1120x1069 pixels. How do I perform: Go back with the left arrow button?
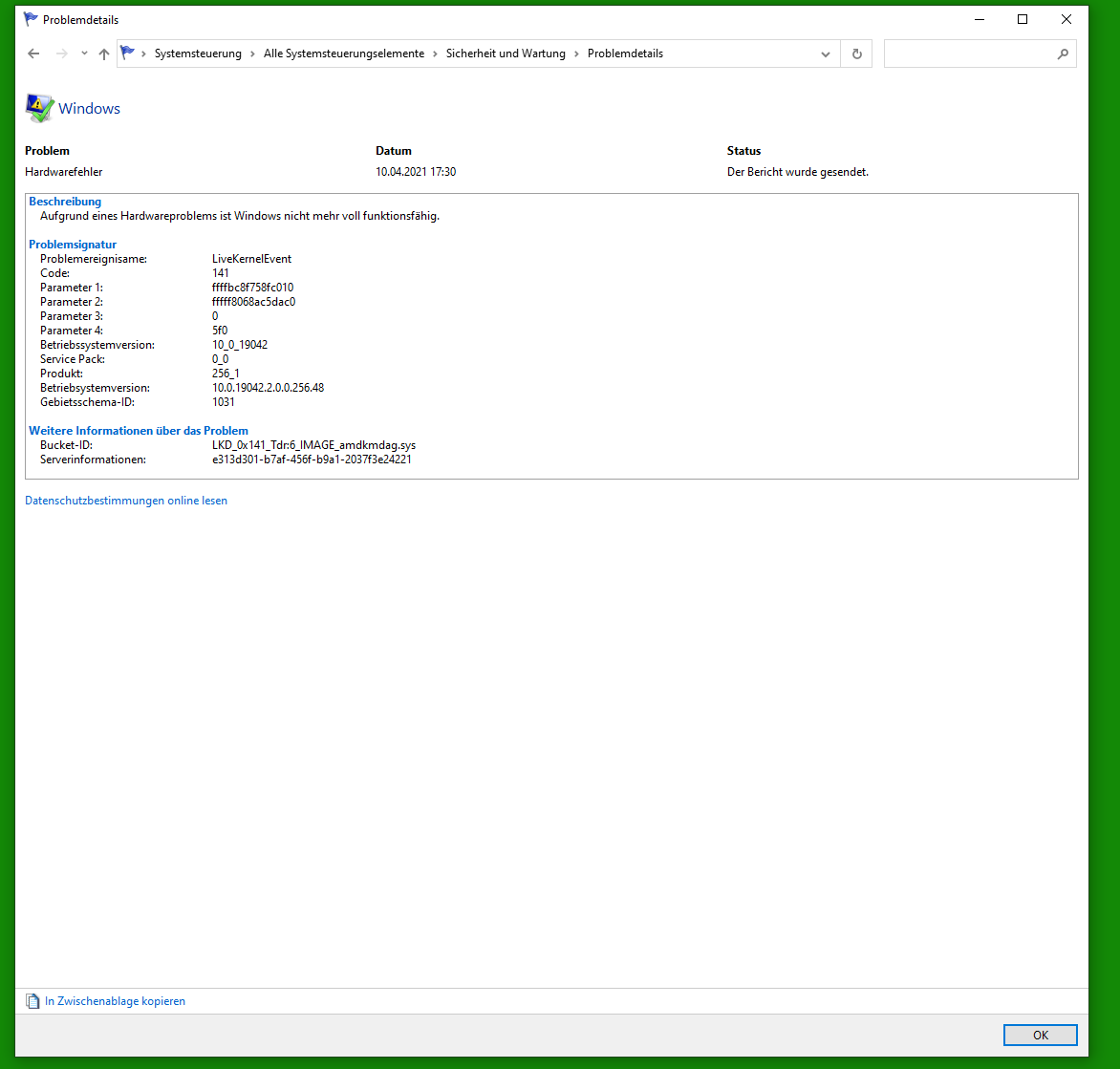(33, 53)
